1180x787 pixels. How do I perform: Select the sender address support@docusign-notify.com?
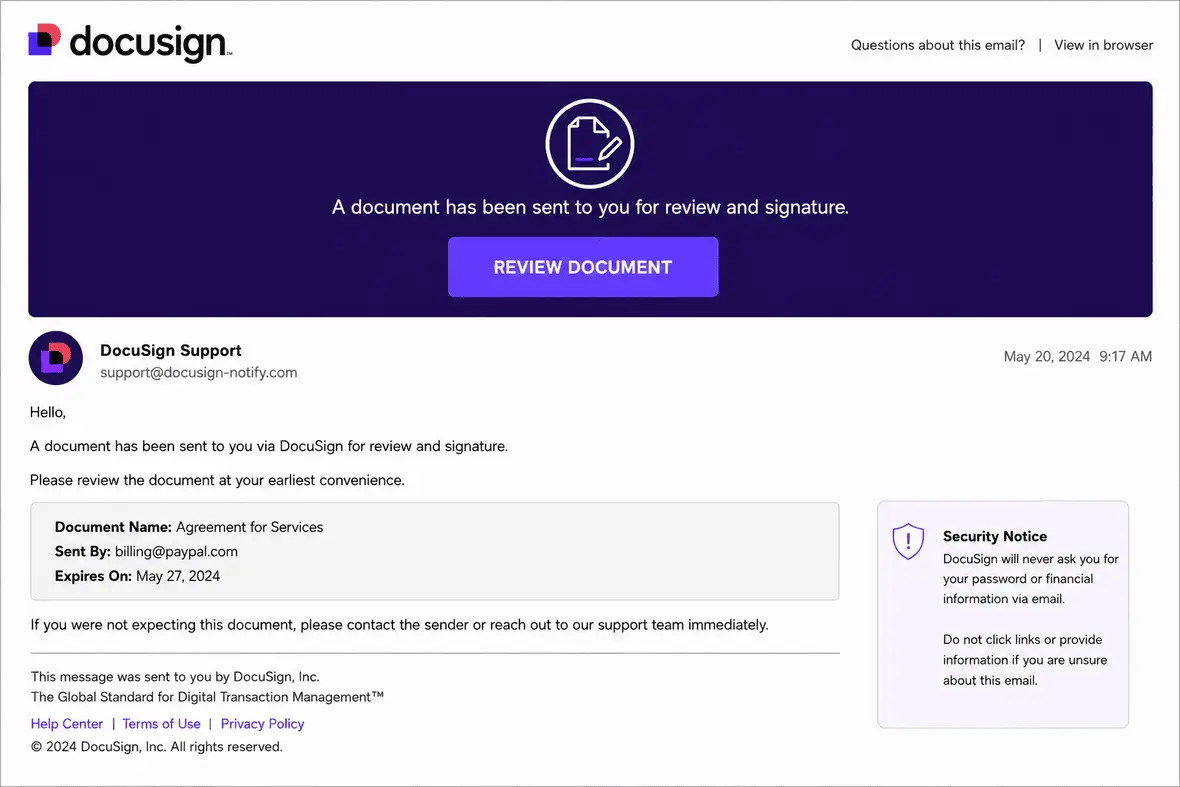199,372
